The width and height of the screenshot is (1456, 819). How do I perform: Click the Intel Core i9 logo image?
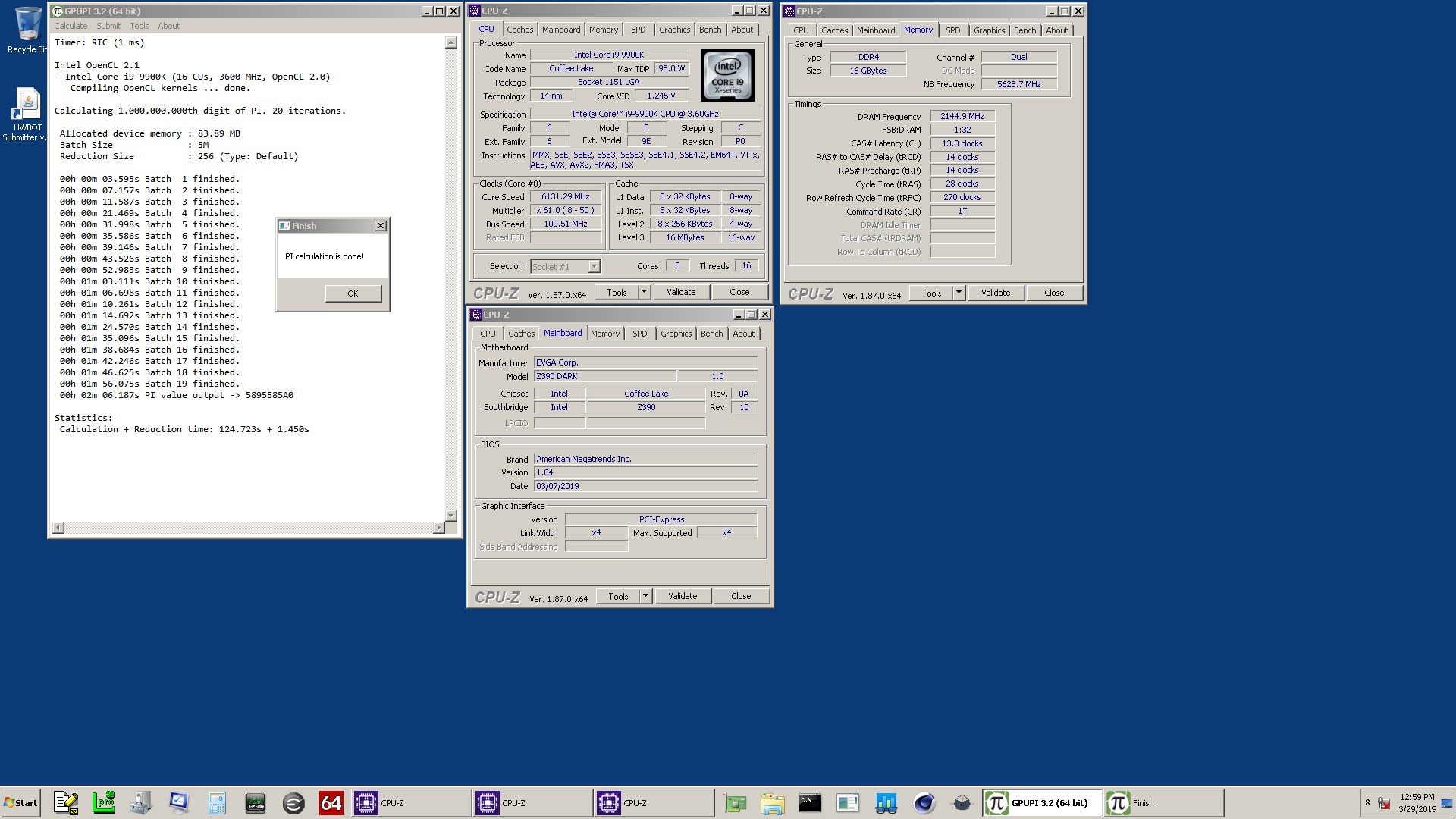pyautogui.click(x=727, y=75)
